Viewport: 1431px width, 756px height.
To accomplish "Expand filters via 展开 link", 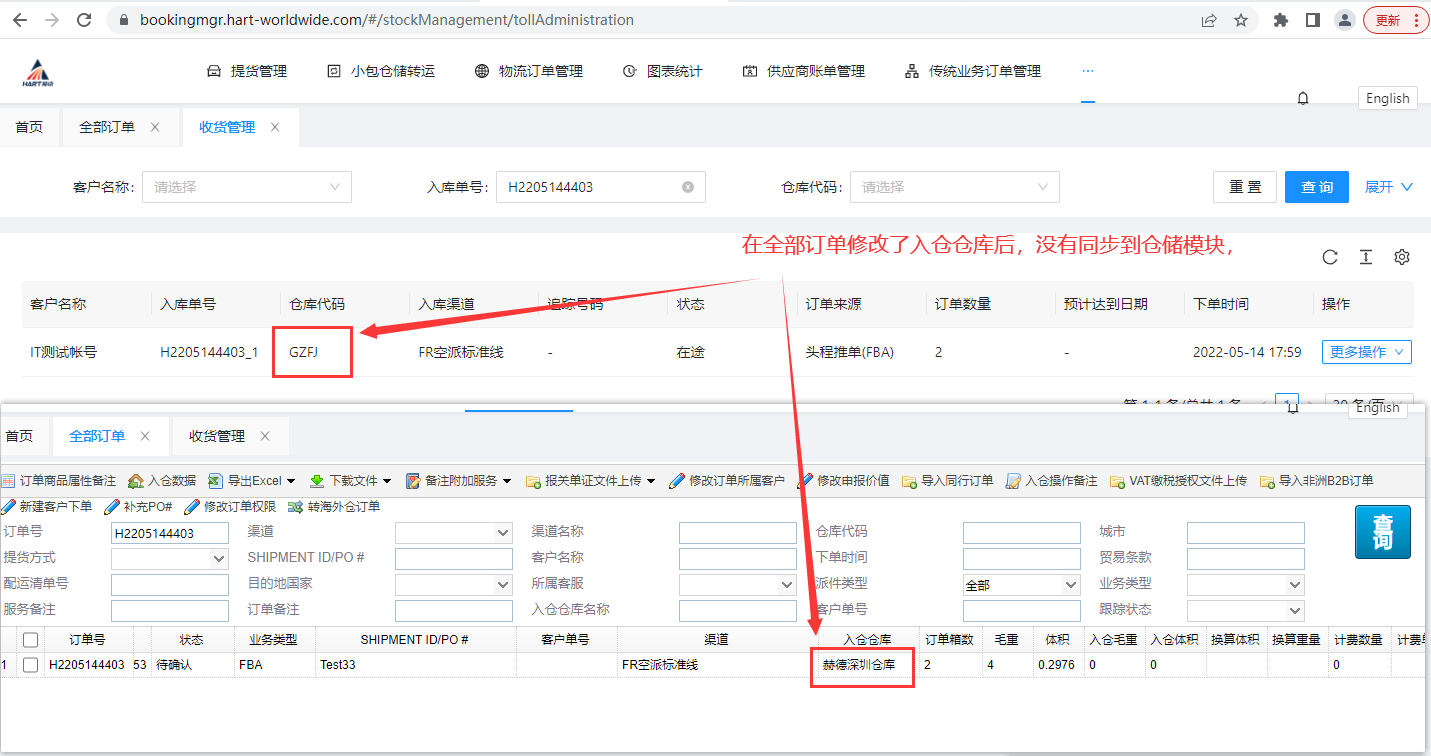I will coord(1388,187).
